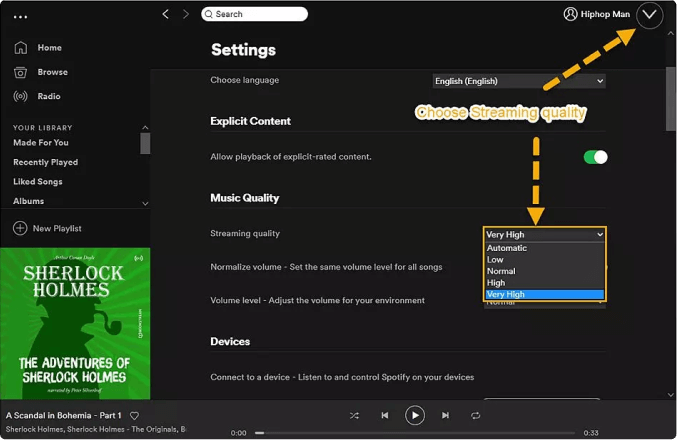Click library scroll down arrow
Screen dimensions: 677x440
click(x=145, y=203)
